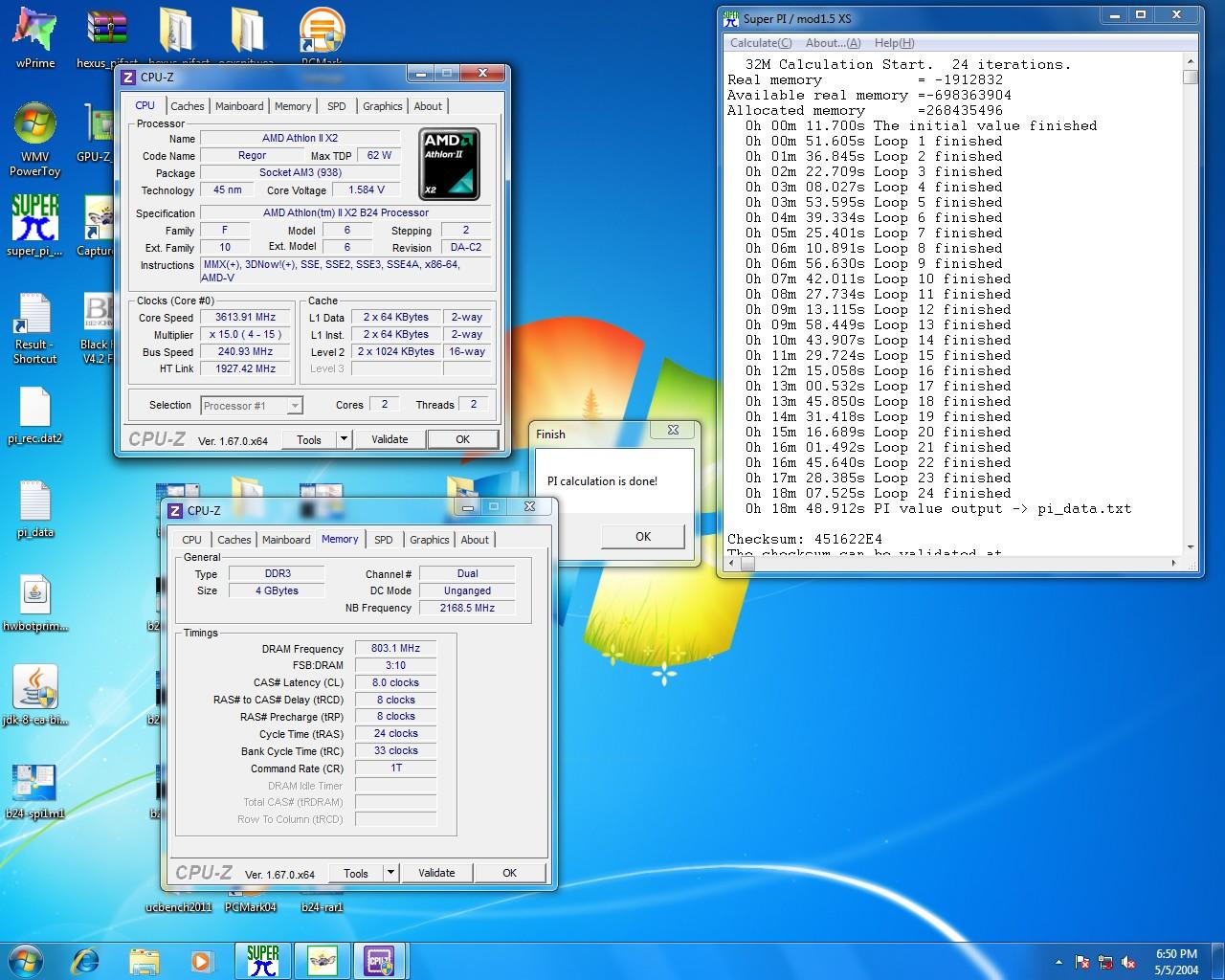Viewport: 1225px width, 980px height.
Task: Open the wPrime desktop icon
Action: pyautogui.click(x=34, y=38)
